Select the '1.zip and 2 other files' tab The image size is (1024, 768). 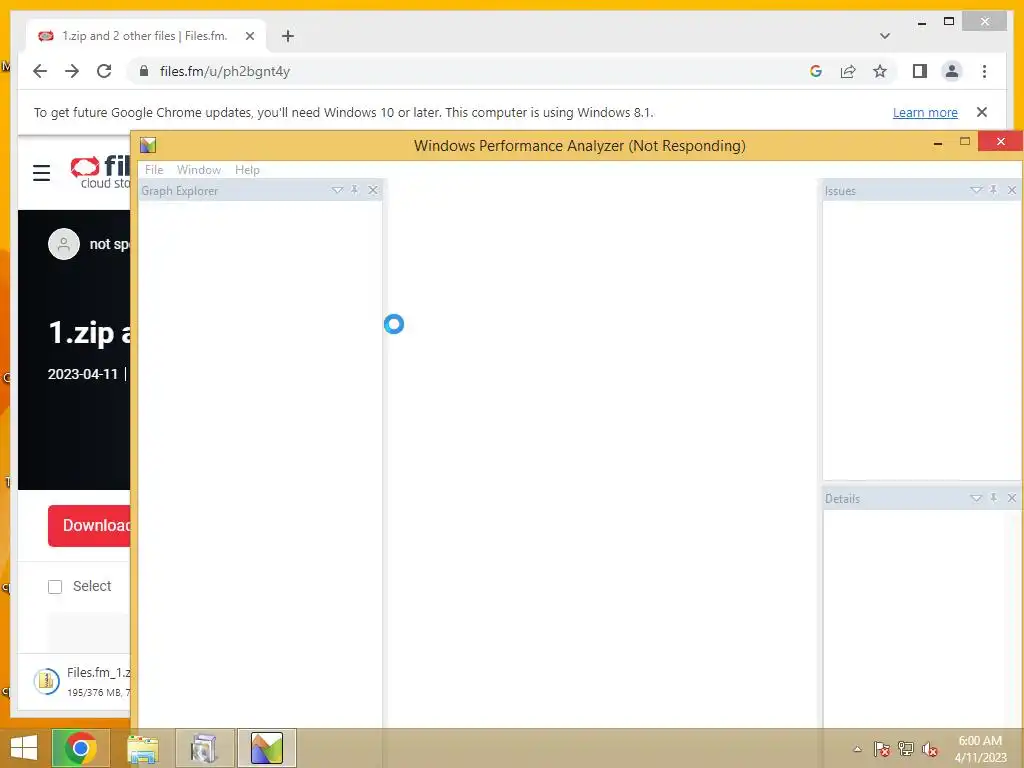[x=146, y=36]
